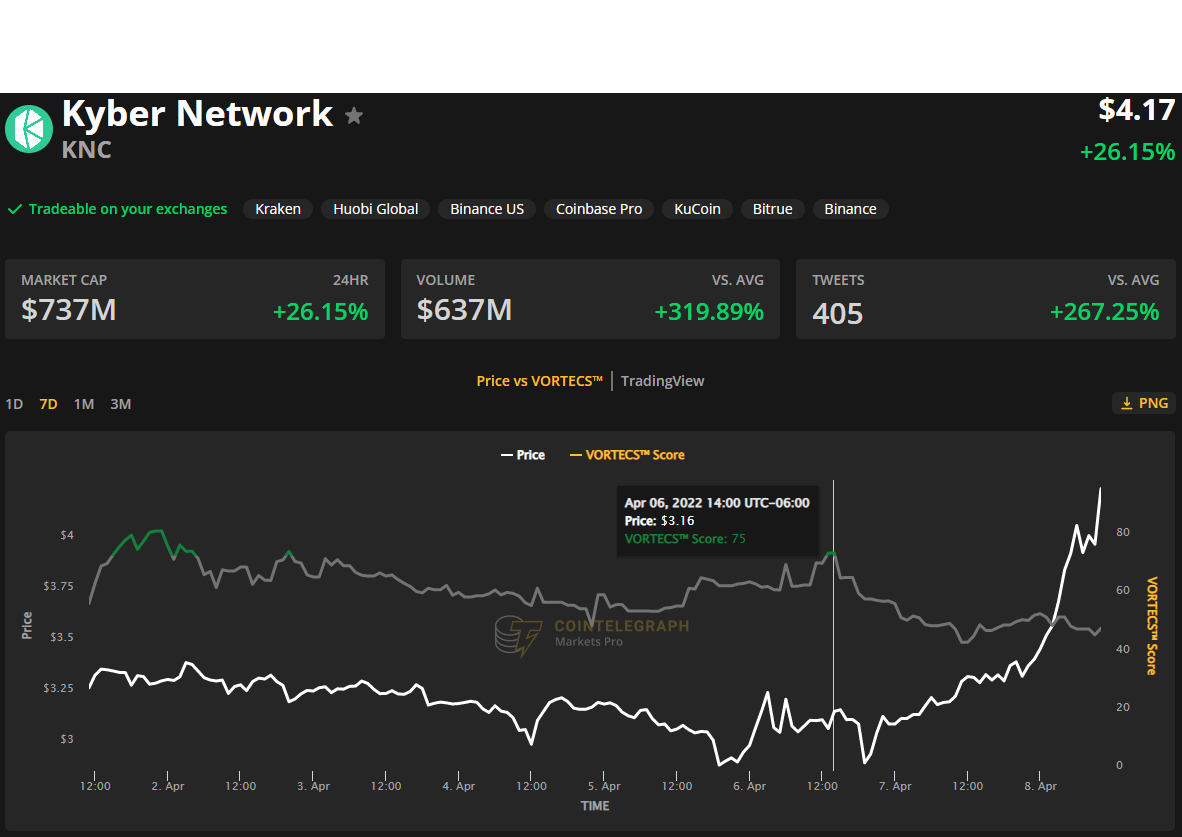Click the +319.89% volume vs. avg
Screen dimensions: 1182x837
(x=709, y=311)
